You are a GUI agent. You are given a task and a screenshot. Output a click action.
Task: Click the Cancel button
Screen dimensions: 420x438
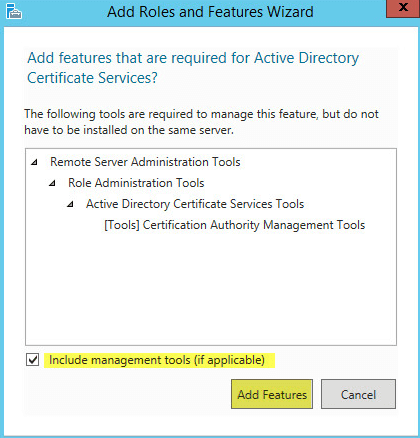point(358,394)
